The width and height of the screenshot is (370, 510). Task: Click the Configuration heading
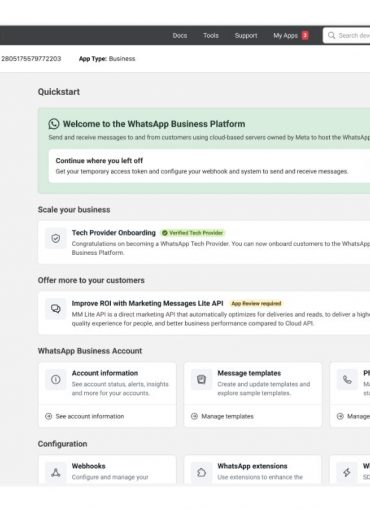point(62,444)
